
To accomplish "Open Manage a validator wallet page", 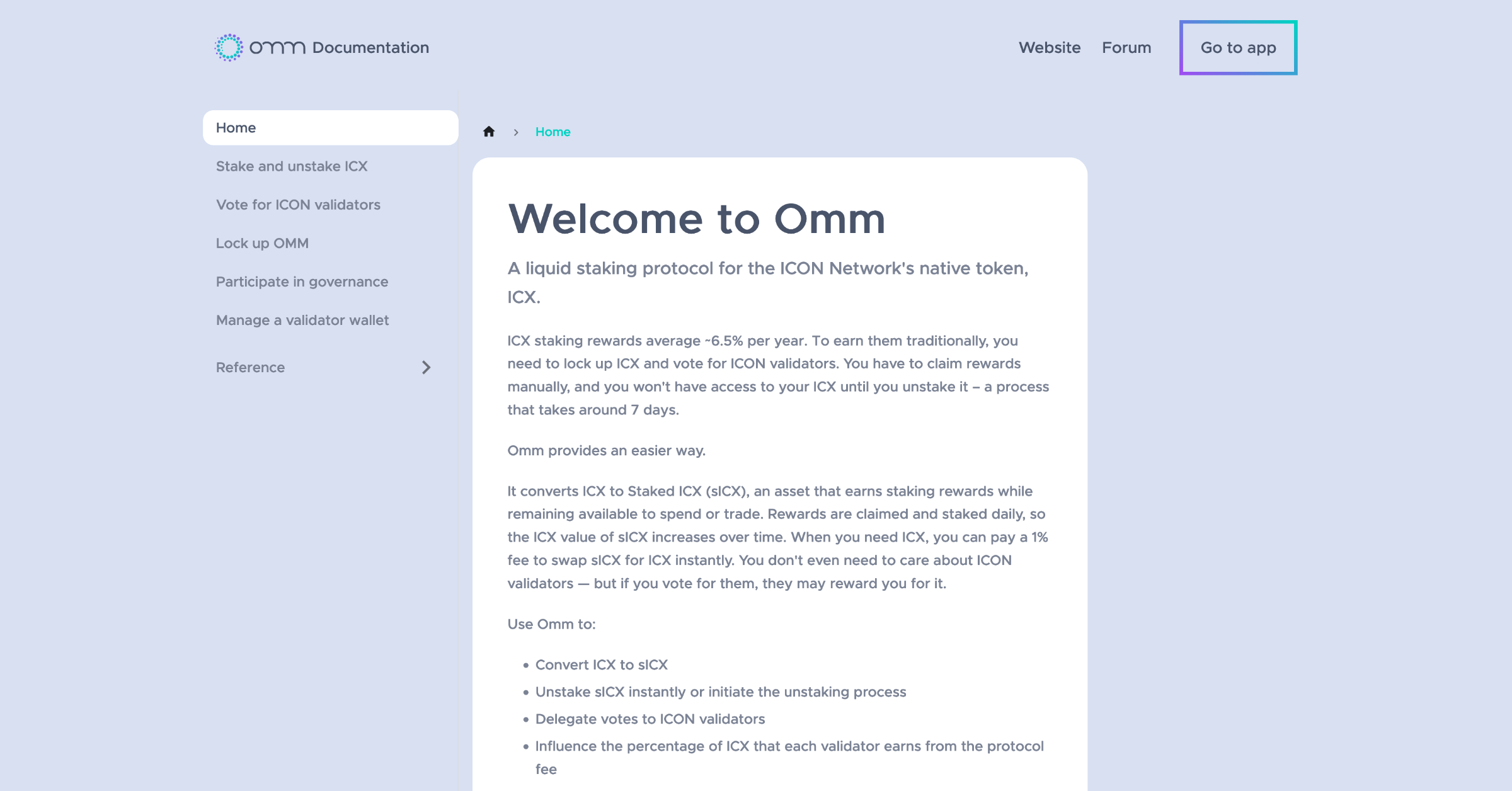I will (302, 320).
